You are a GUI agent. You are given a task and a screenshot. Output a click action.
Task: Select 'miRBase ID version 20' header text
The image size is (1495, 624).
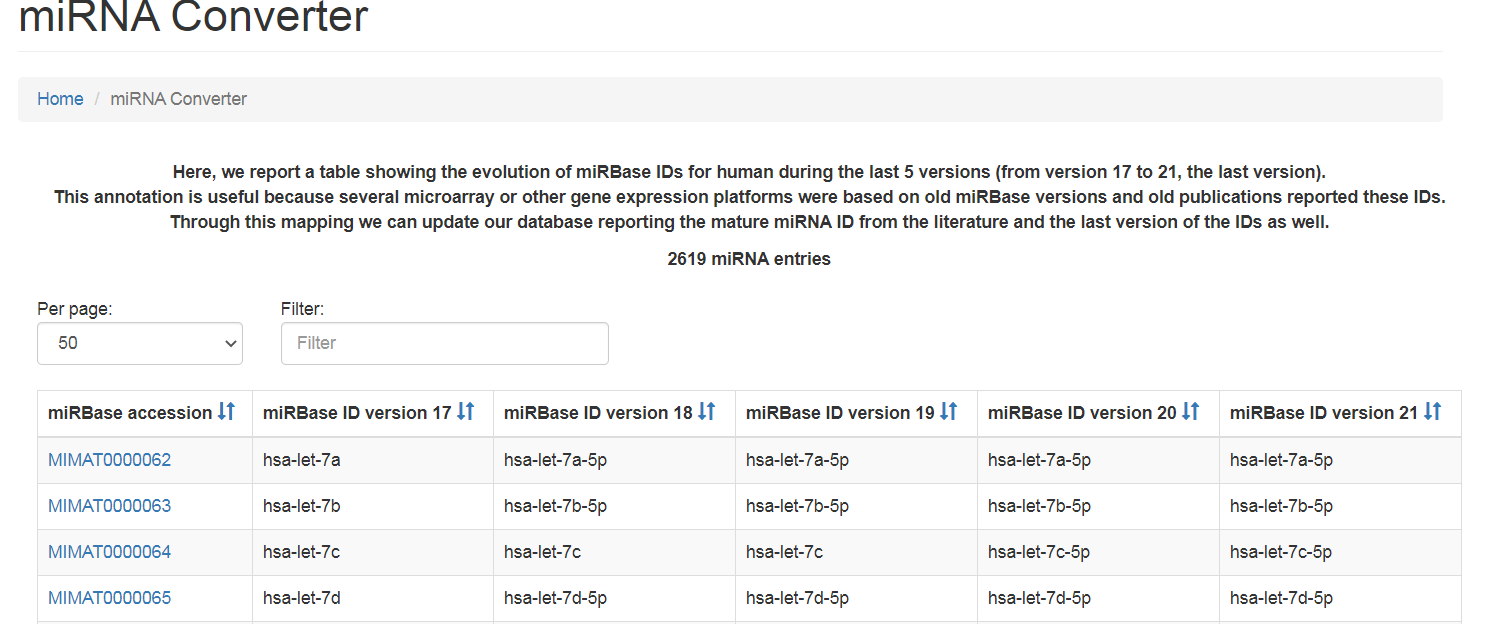pos(1082,413)
